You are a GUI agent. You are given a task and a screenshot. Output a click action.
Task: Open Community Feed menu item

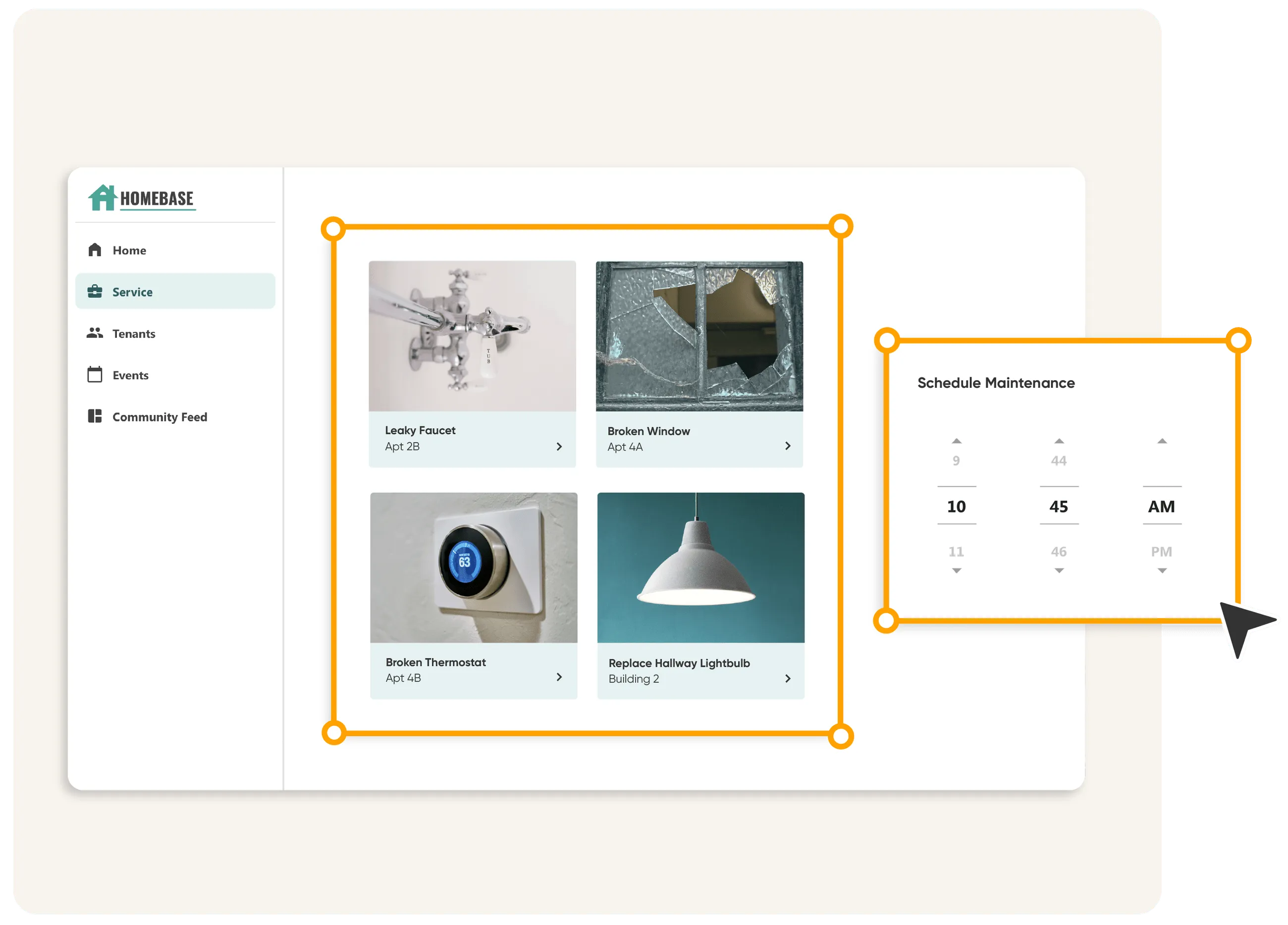point(160,417)
